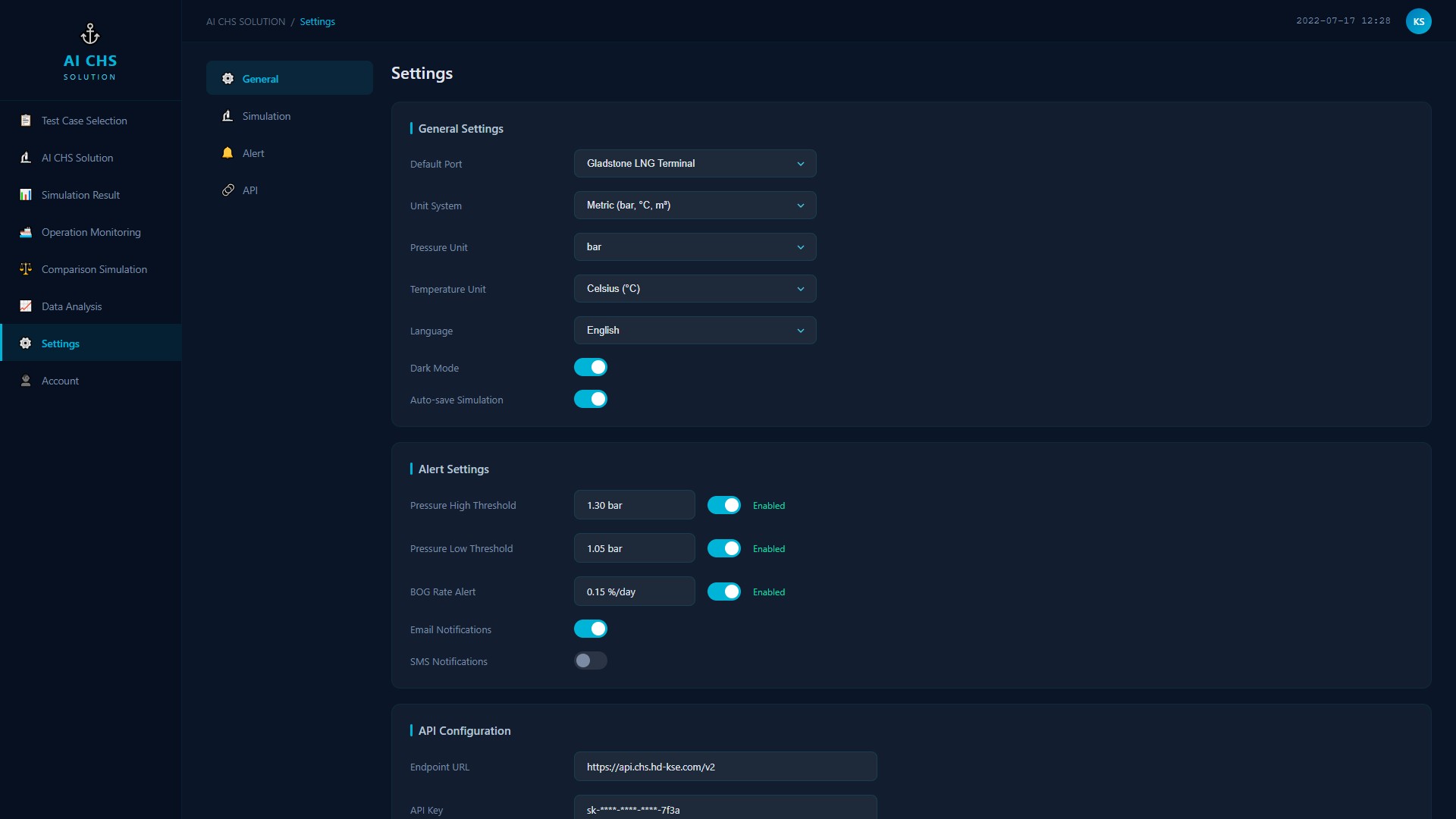Screen dimensions: 1456x819
Task: Open Comparison Simulation page
Action: 91,269
